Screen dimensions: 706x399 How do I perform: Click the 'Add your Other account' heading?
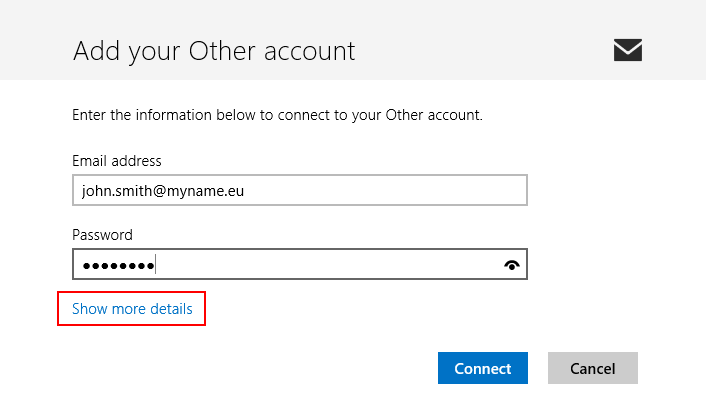(x=214, y=51)
